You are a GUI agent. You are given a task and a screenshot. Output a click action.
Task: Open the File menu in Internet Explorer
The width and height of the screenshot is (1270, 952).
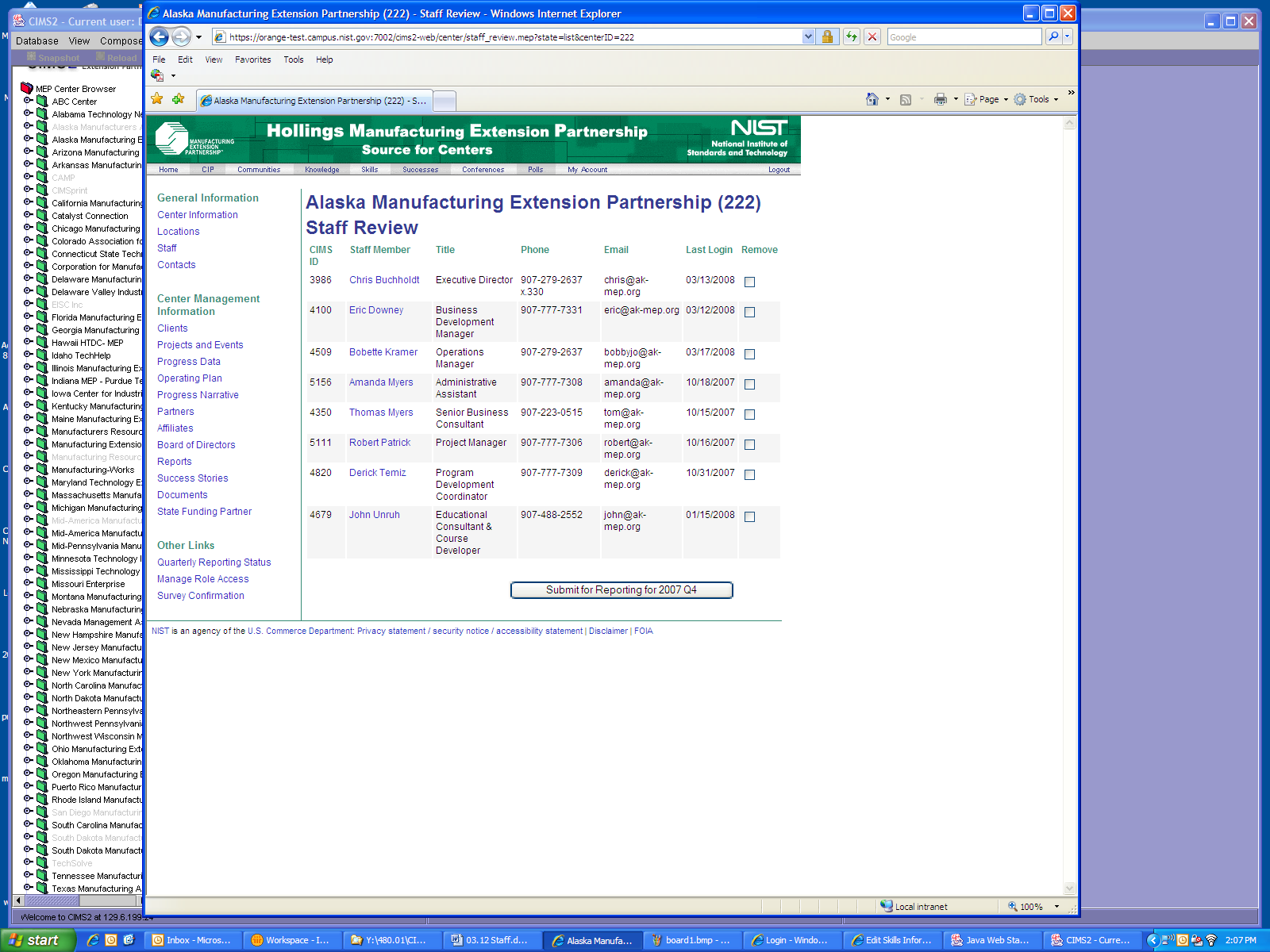pyautogui.click(x=159, y=59)
